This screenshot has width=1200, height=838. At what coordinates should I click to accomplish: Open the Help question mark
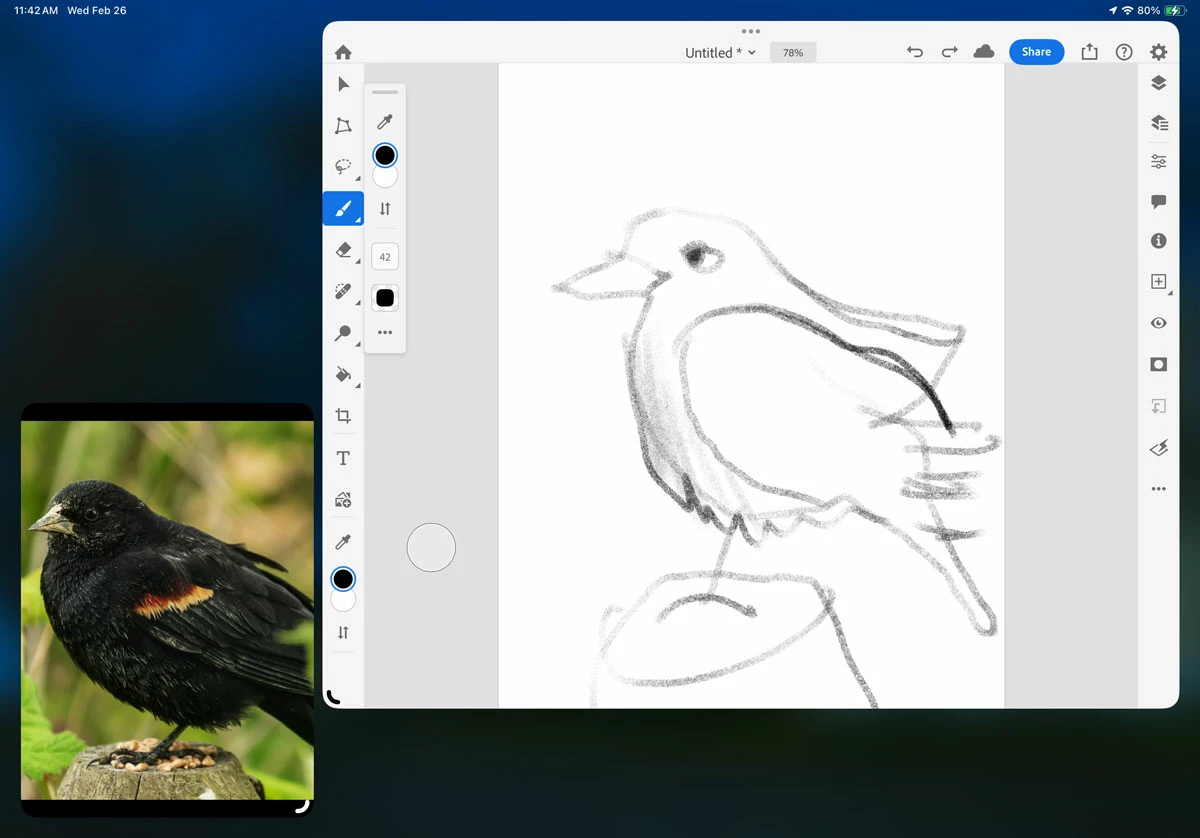(x=1124, y=52)
